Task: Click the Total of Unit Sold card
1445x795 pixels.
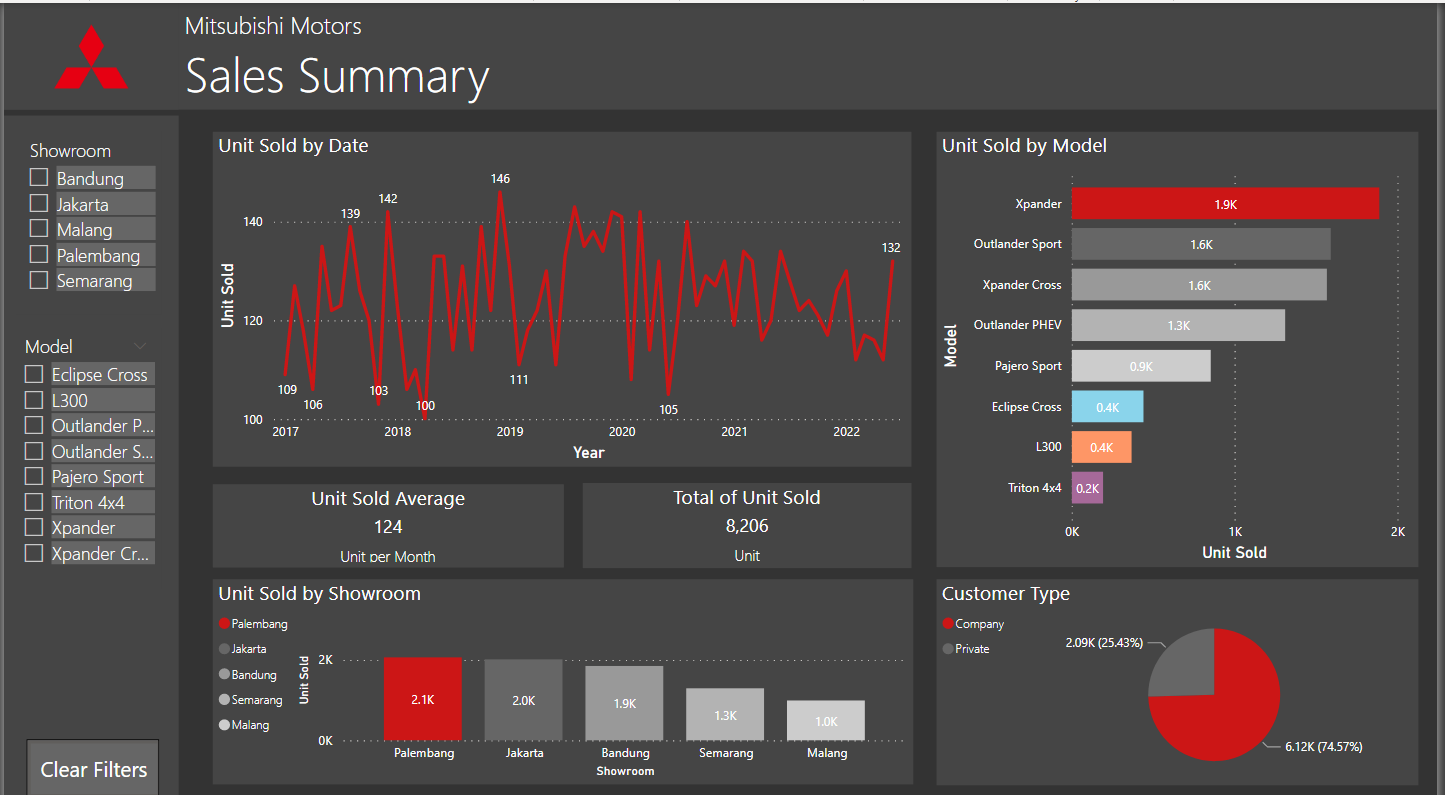Action: (746, 525)
